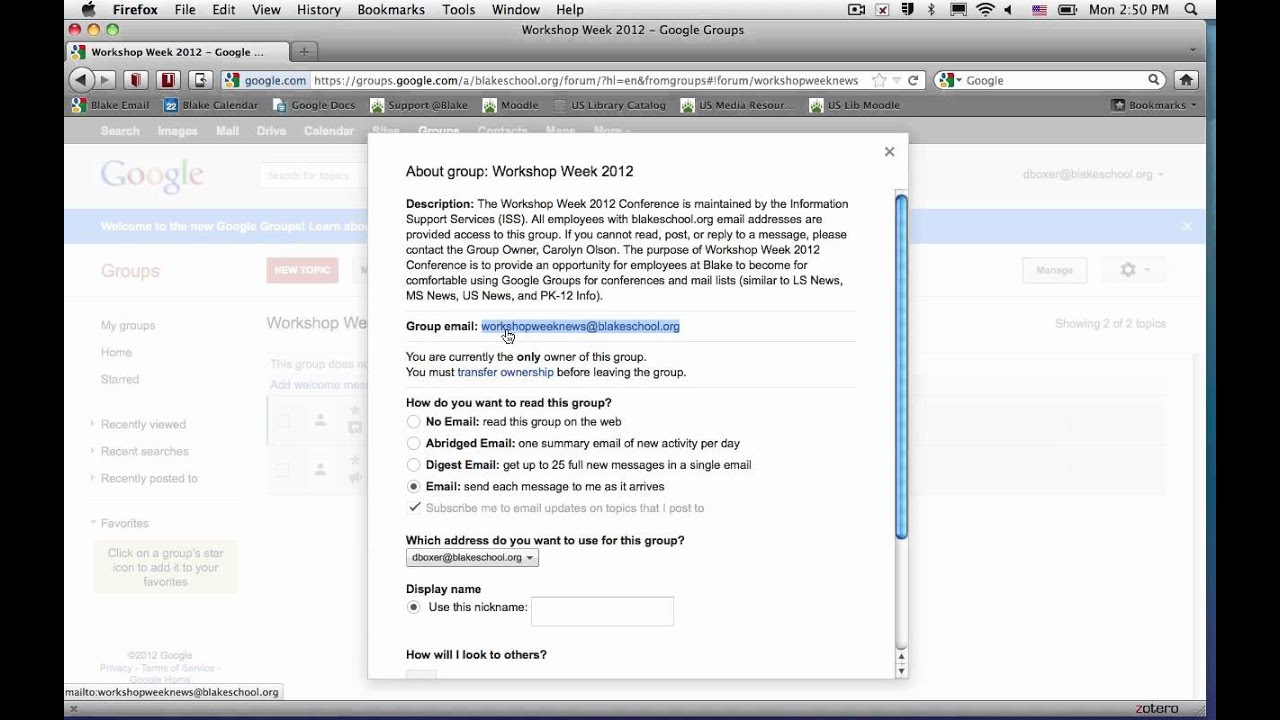Toggle Subscribe me to email updates checkbox
This screenshot has height=720, width=1280.
415,508
